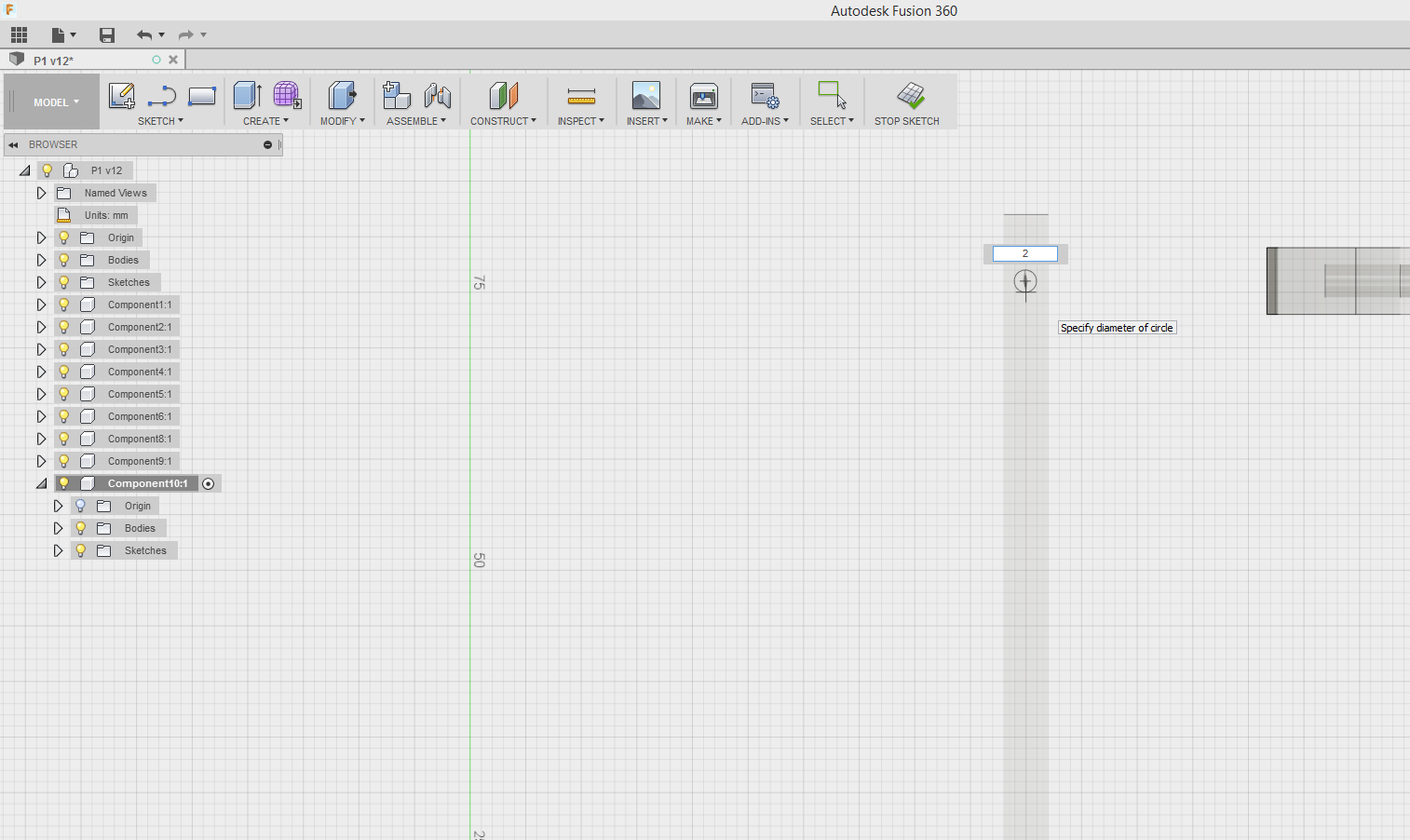The width and height of the screenshot is (1410, 840).
Task: Select the Insert image icon
Action: pos(646,95)
